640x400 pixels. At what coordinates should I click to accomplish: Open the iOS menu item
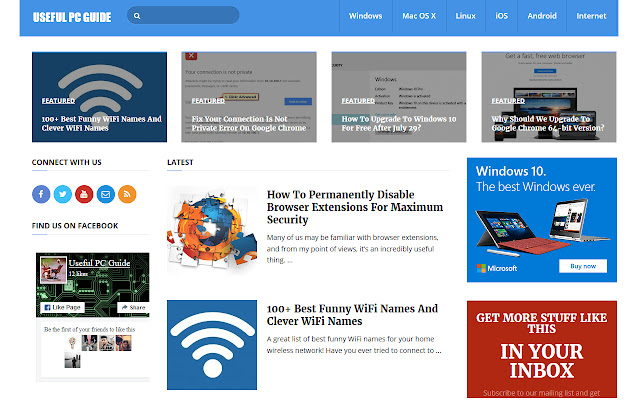click(x=502, y=16)
